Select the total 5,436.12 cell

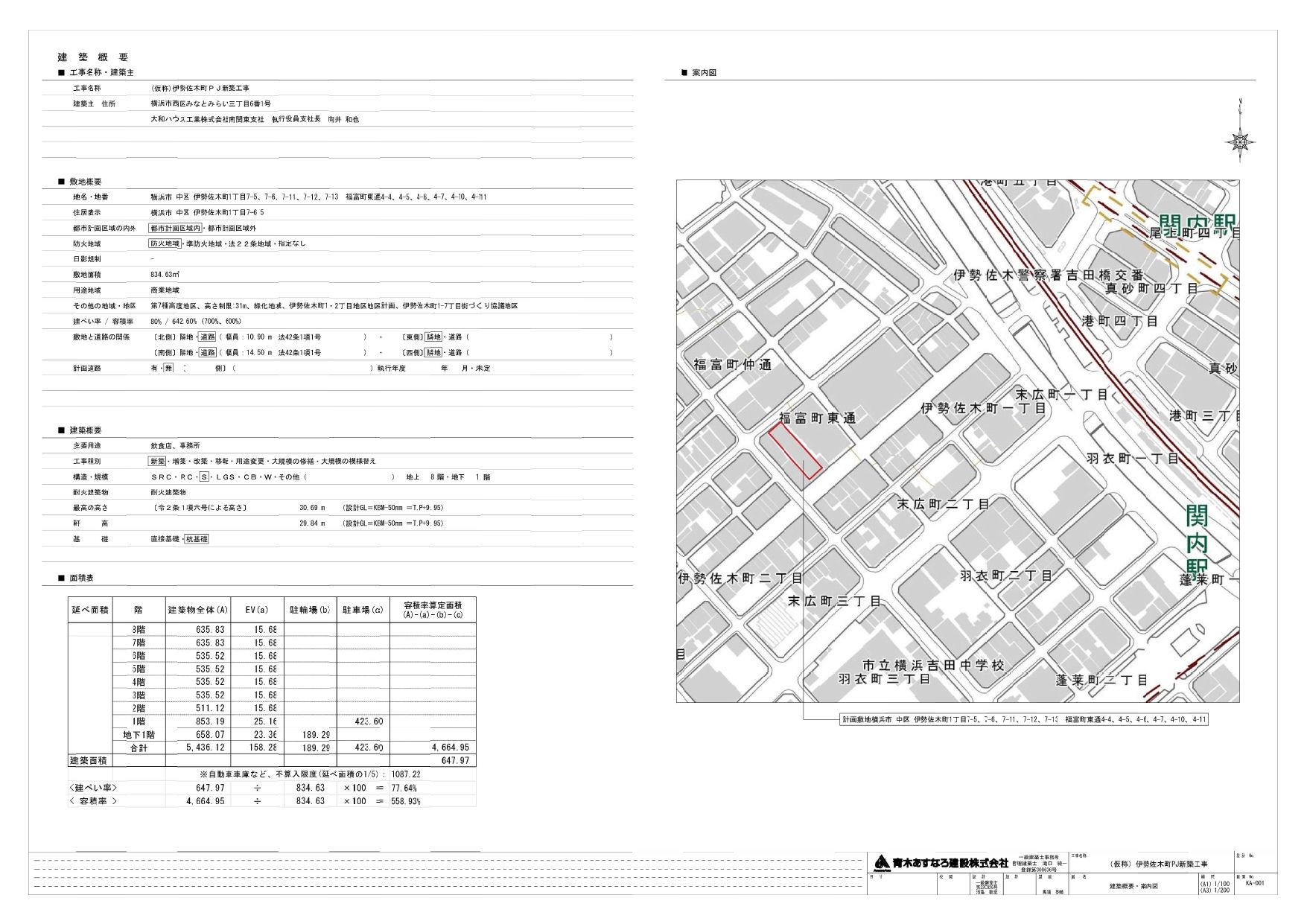206,748
